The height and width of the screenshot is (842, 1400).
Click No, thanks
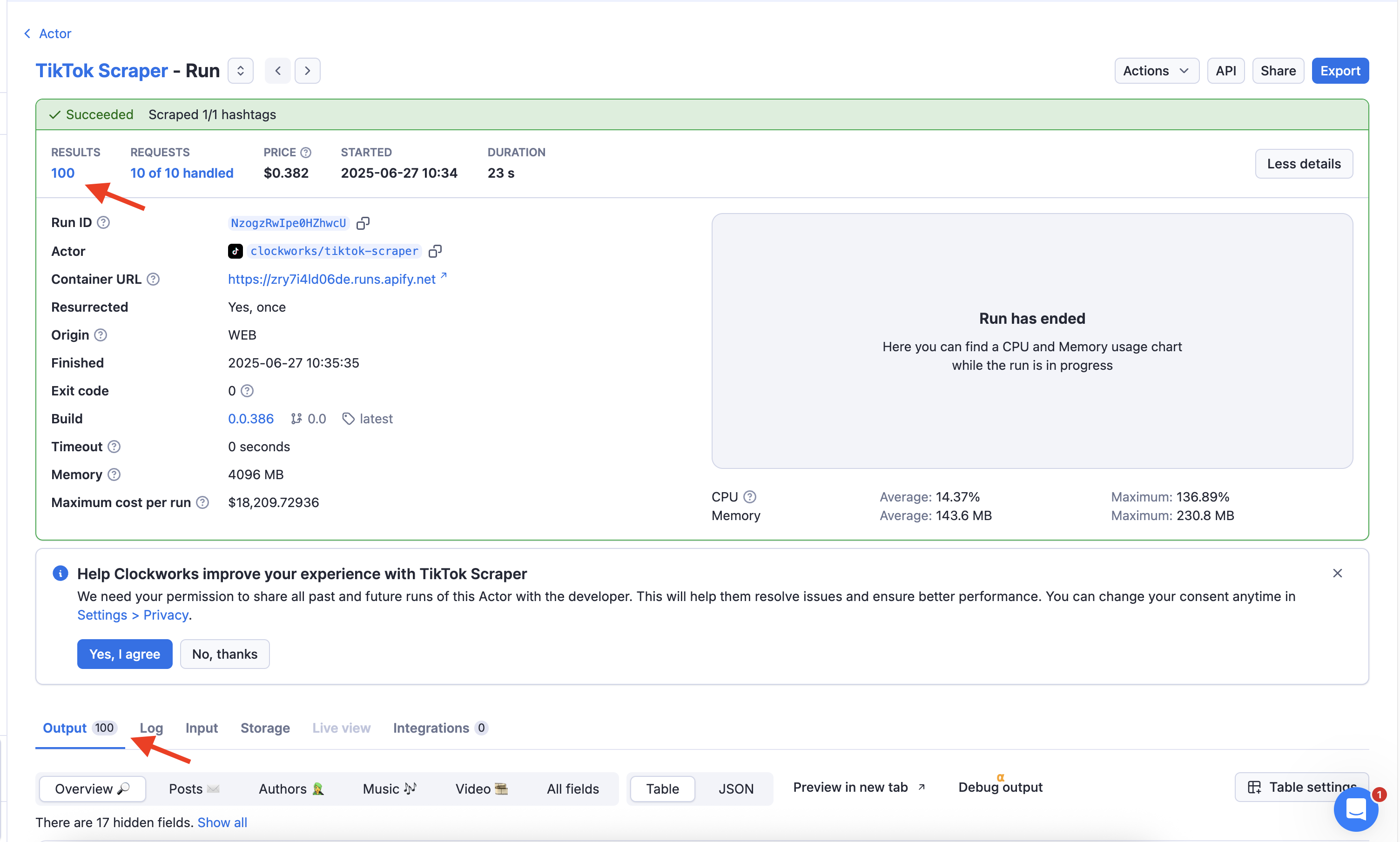(x=225, y=654)
